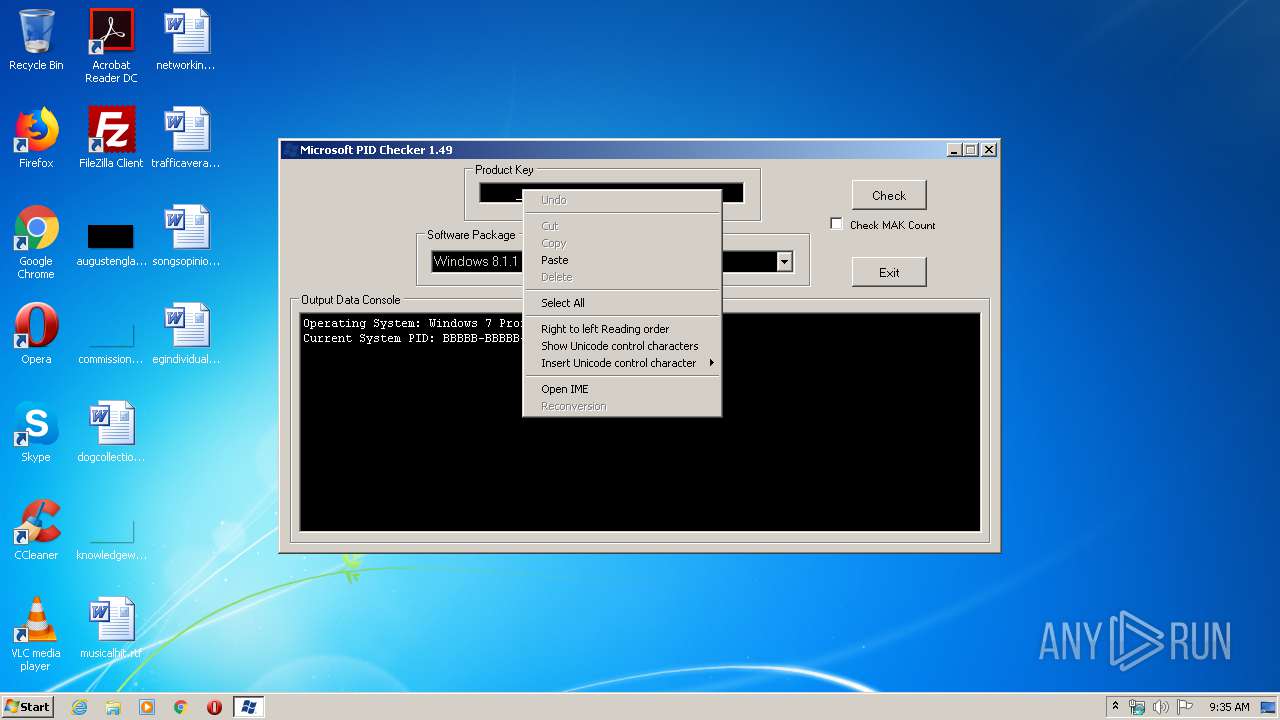Open Windows Explorer folder in taskbar
Viewport: 1280px width, 720px height.
click(x=113, y=707)
